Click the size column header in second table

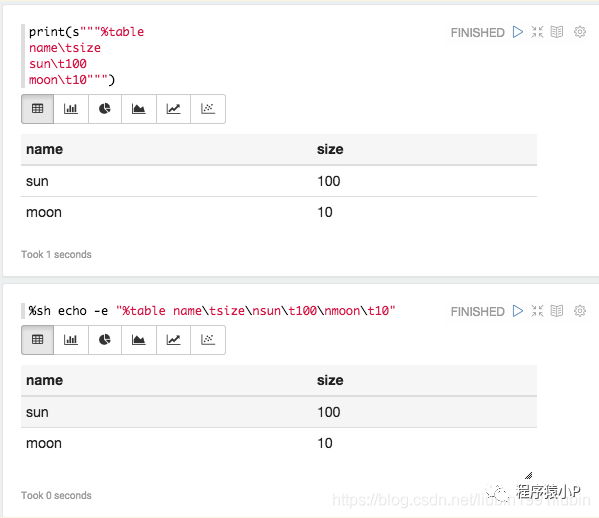(x=330, y=380)
